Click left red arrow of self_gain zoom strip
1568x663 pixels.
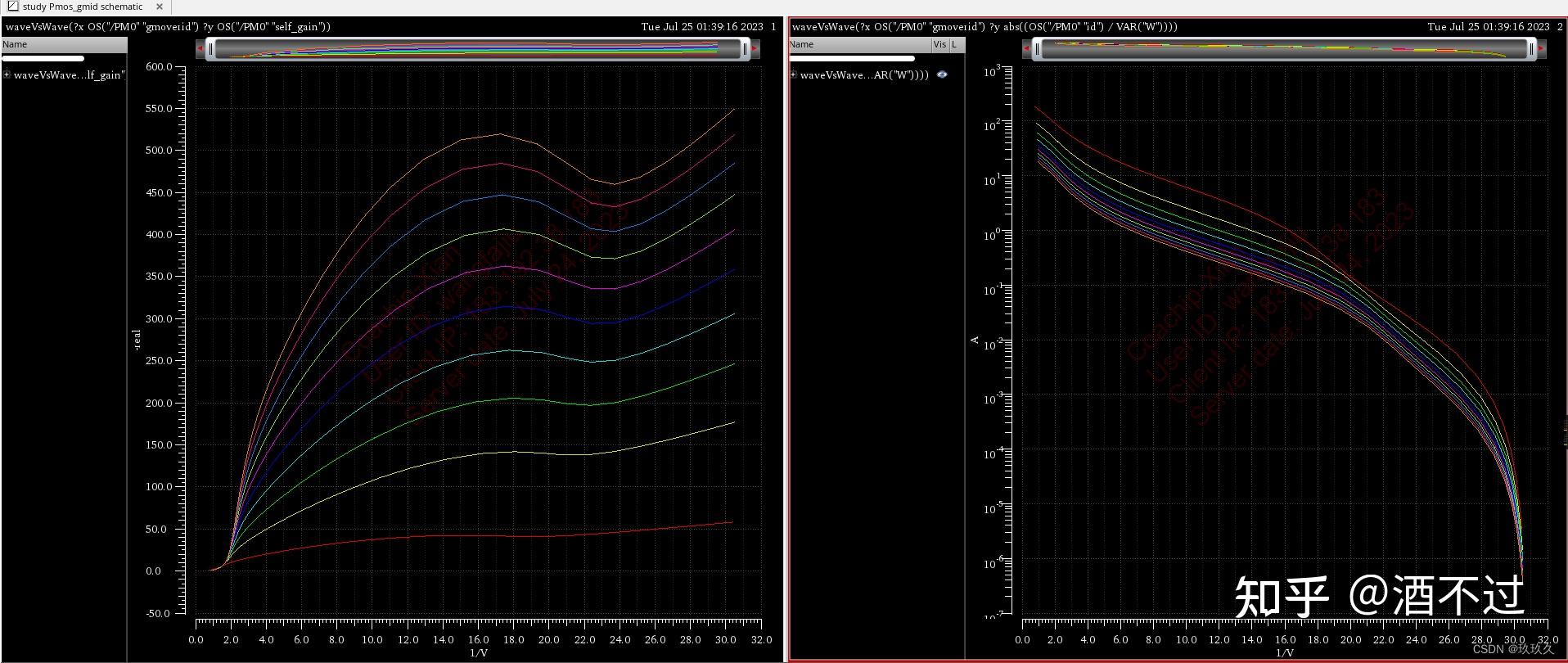[x=201, y=49]
